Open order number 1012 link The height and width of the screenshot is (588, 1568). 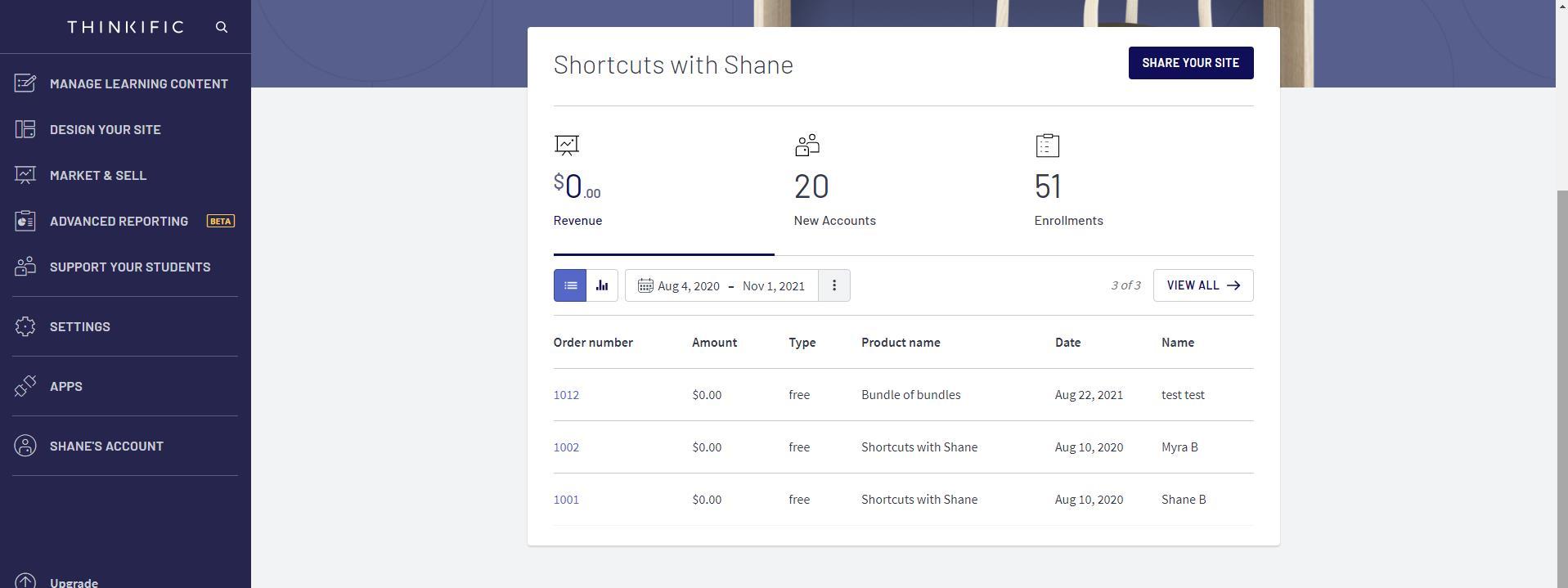566,395
